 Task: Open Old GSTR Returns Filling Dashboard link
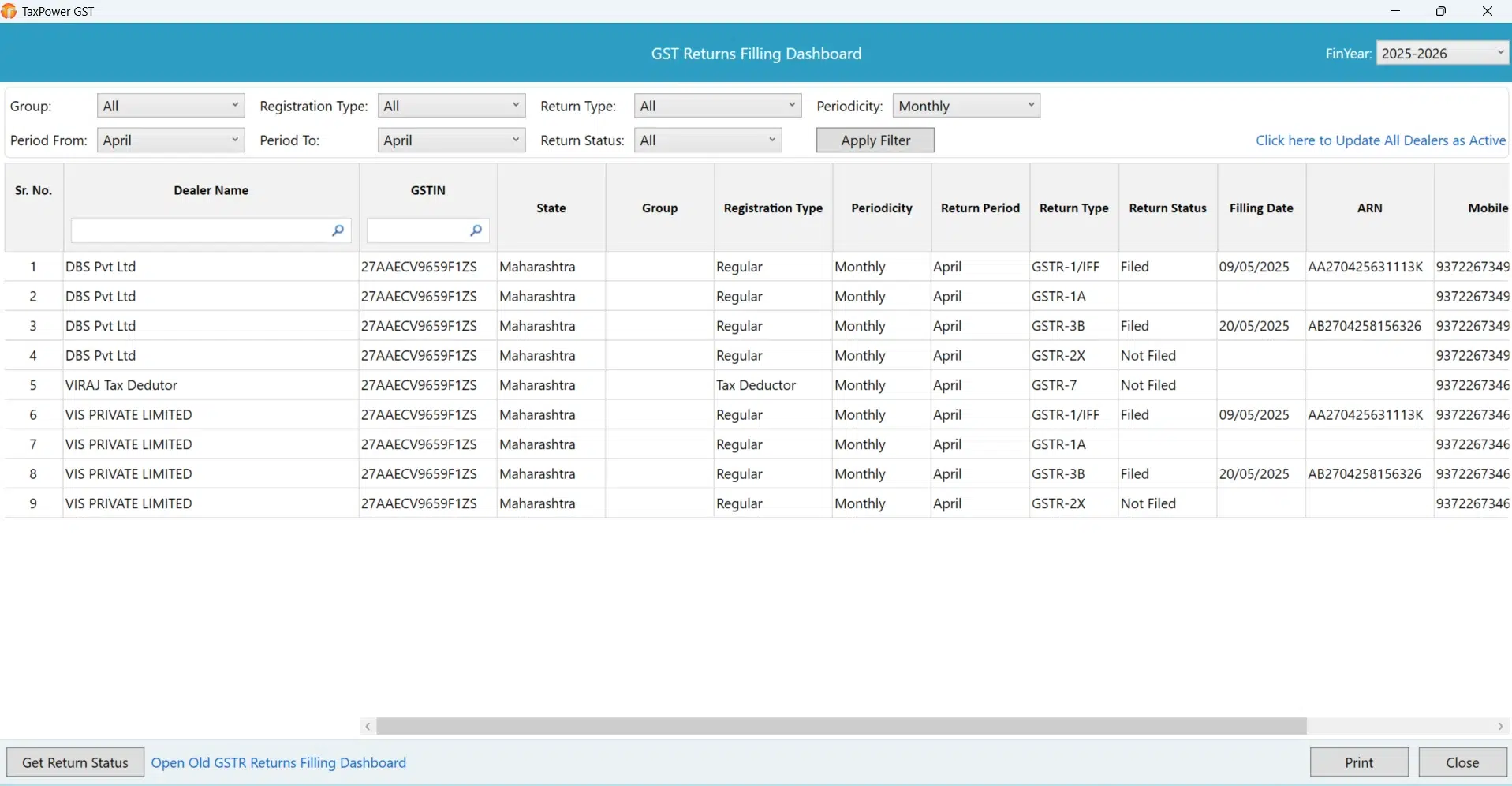[x=278, y=762]
